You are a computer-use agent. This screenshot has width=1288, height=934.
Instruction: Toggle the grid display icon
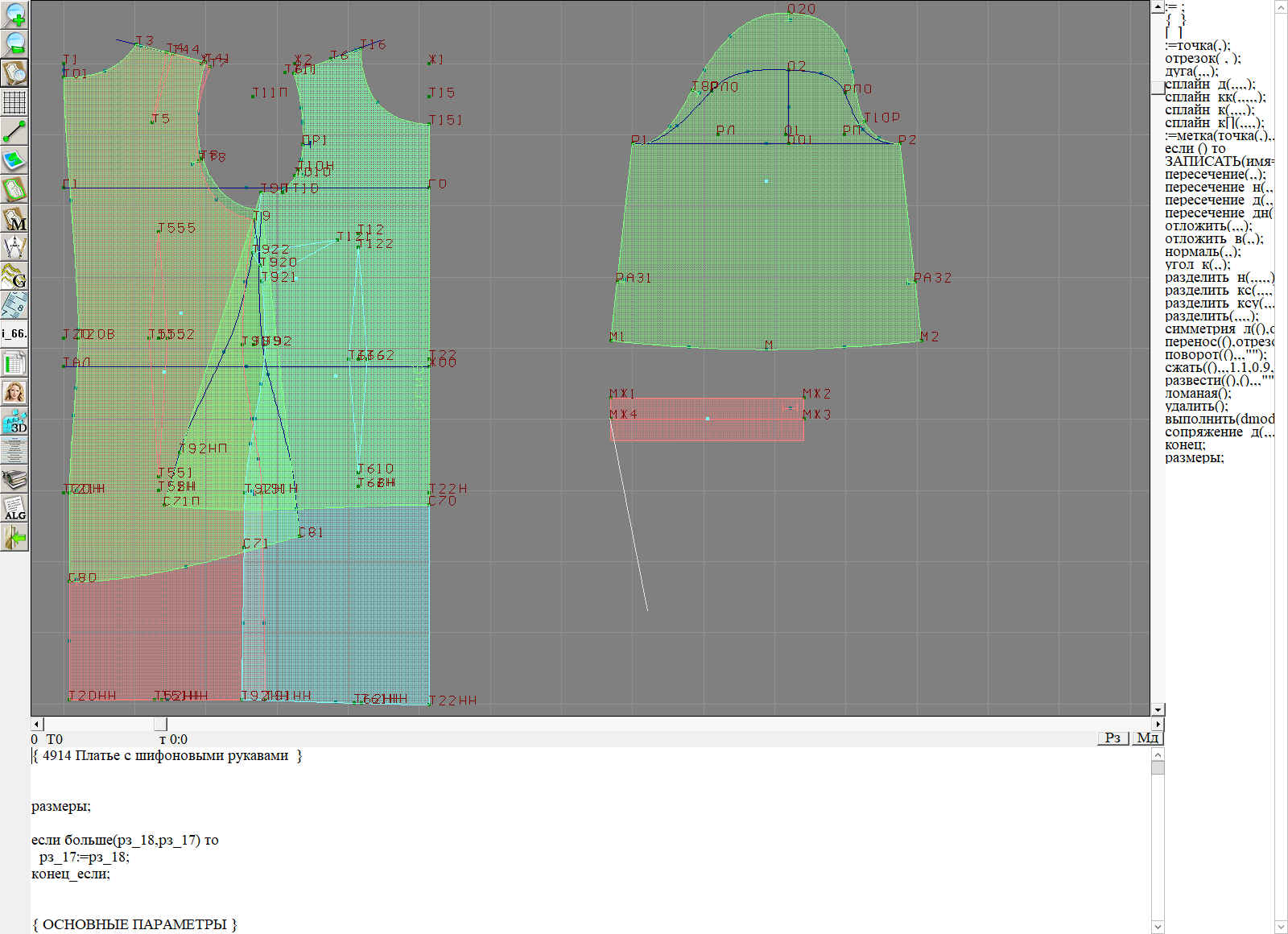pyautogui.click(x=14, y=102)
